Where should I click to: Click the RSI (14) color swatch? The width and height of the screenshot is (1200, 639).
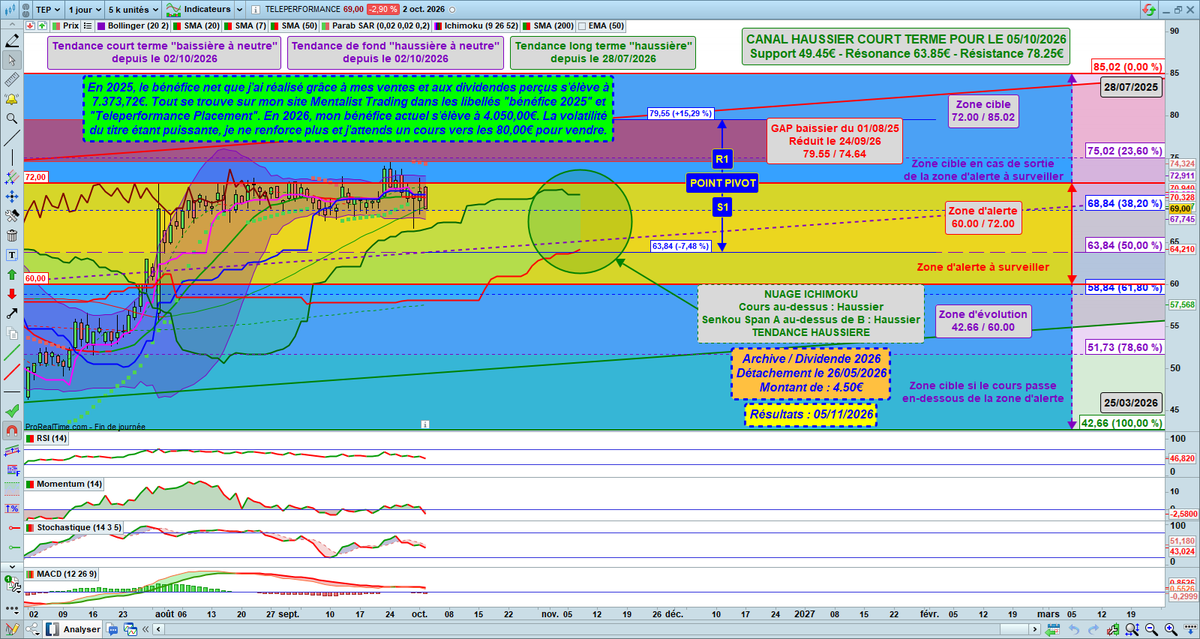tap(30, 438)
